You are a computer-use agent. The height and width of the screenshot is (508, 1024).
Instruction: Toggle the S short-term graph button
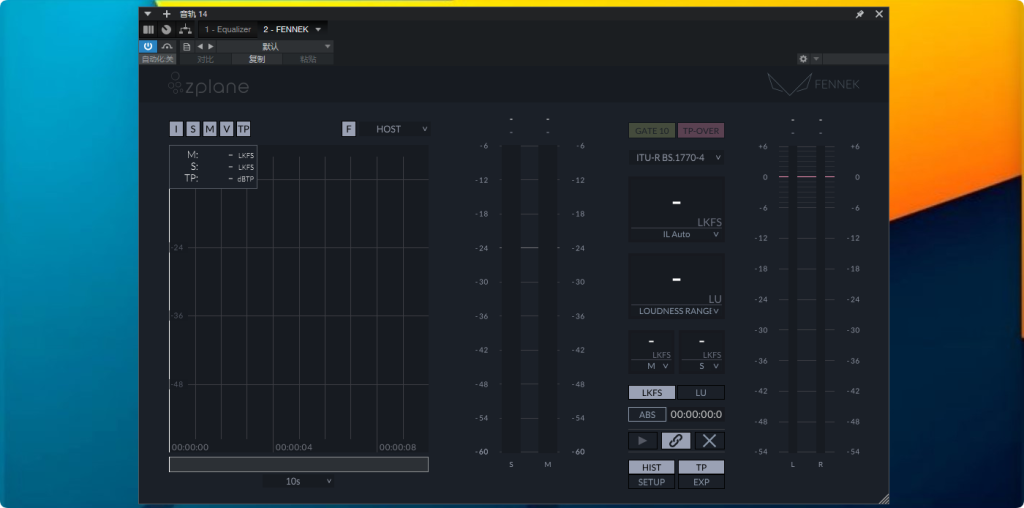click(x=193, y=129)
